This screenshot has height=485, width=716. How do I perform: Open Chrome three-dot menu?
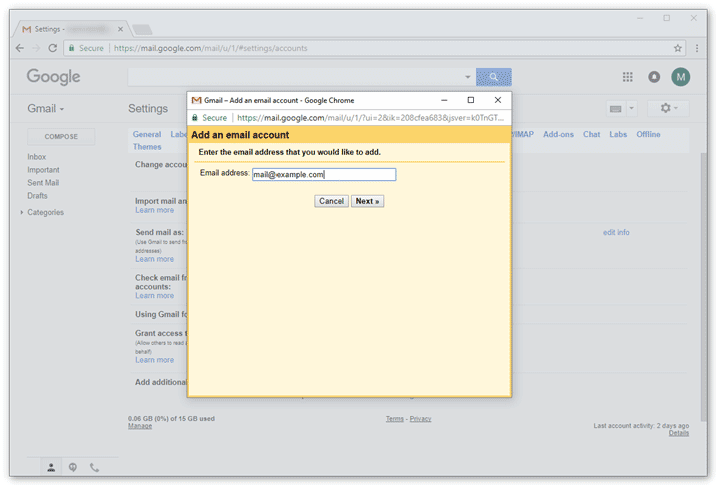pyautogui.click(x=695, y=47)
